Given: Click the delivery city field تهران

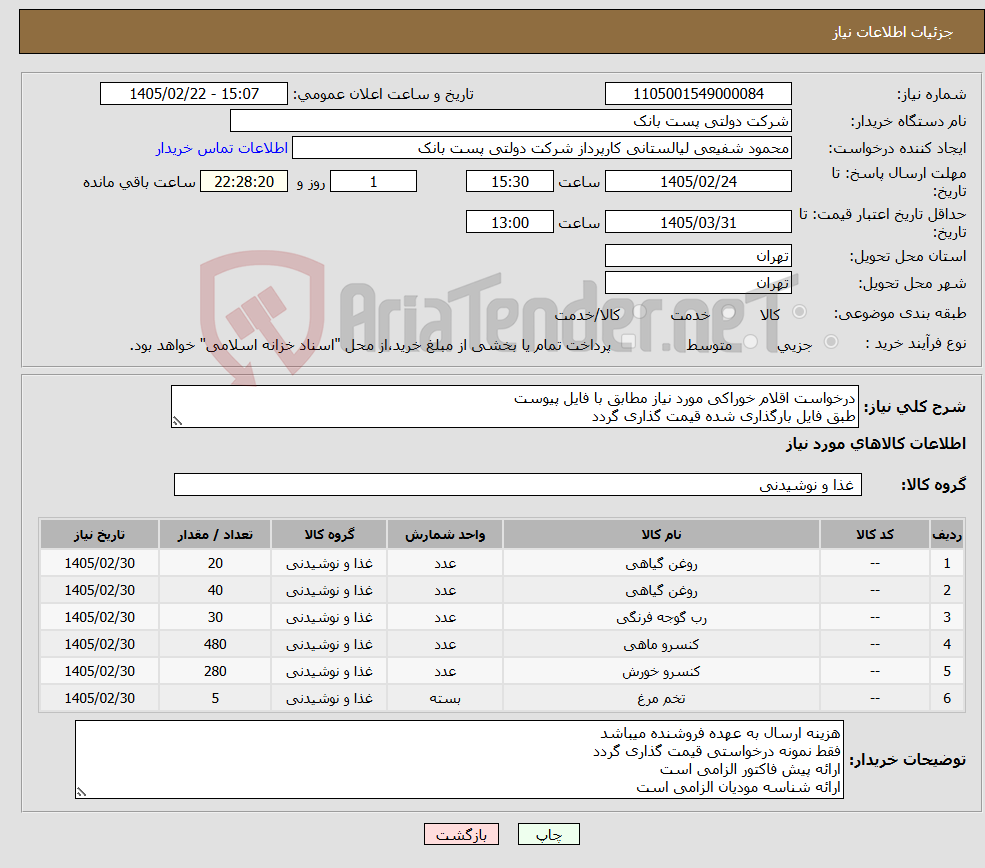Looking at the screenshot, I should (x=698, y=283).
